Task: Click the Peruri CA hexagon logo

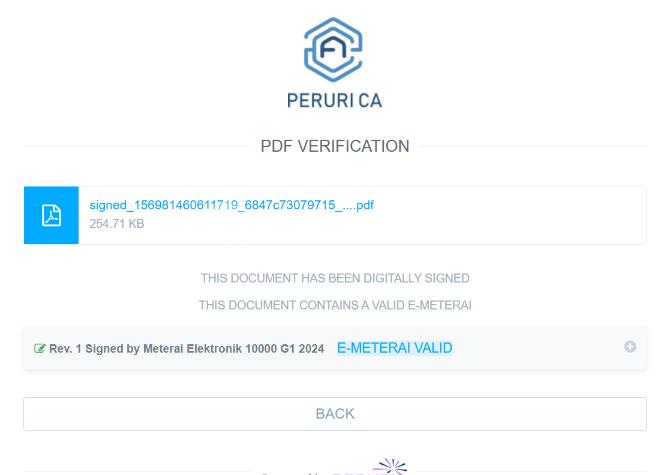Action: pos(333,50)
